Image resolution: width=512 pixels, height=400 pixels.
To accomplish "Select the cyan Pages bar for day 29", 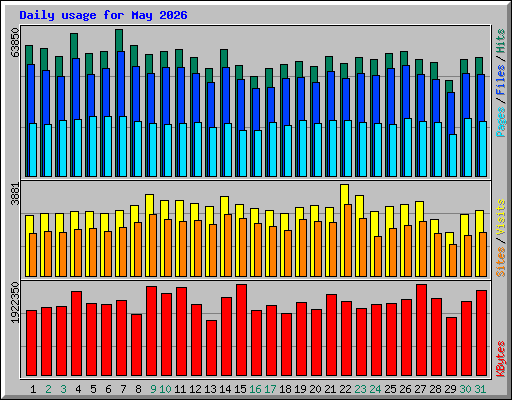I will [453, 155].
